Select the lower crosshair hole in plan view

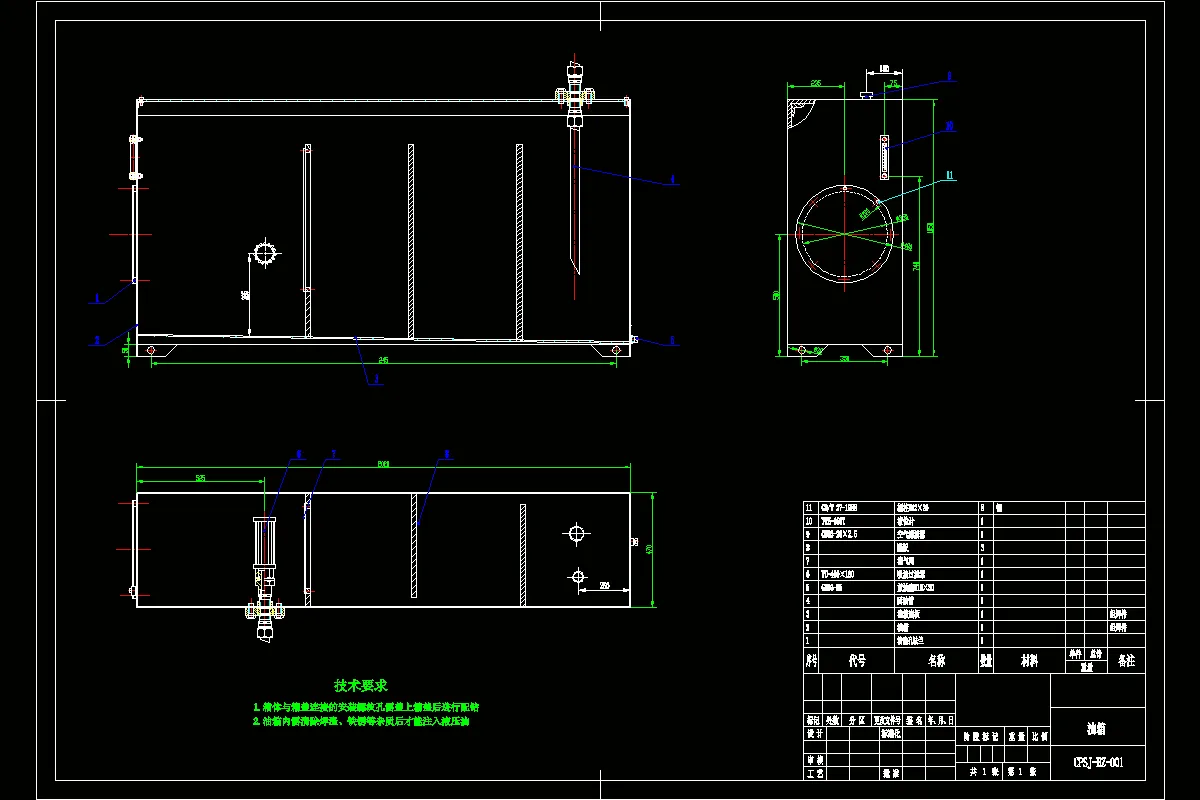[x=577, y=576]
